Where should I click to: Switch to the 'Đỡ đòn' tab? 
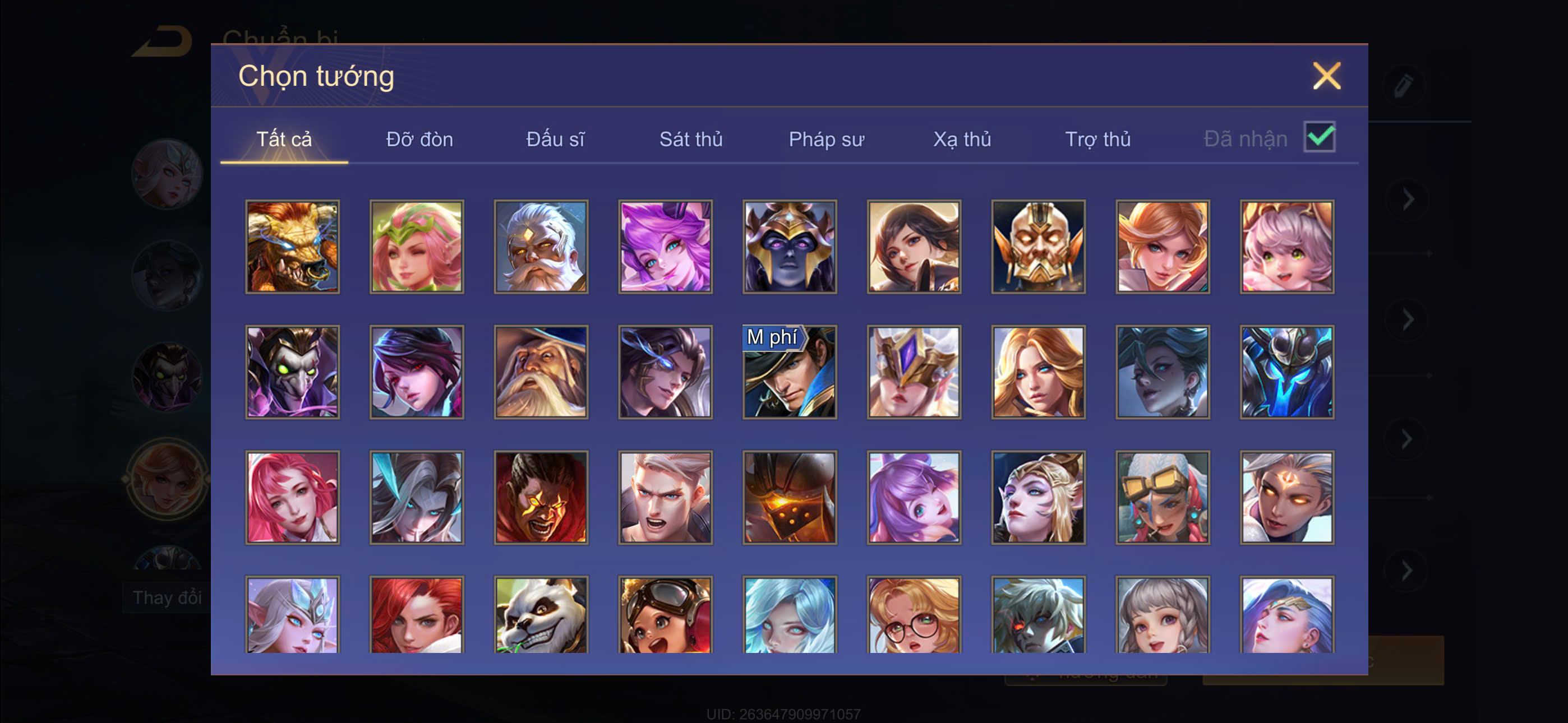click(419, 140)
